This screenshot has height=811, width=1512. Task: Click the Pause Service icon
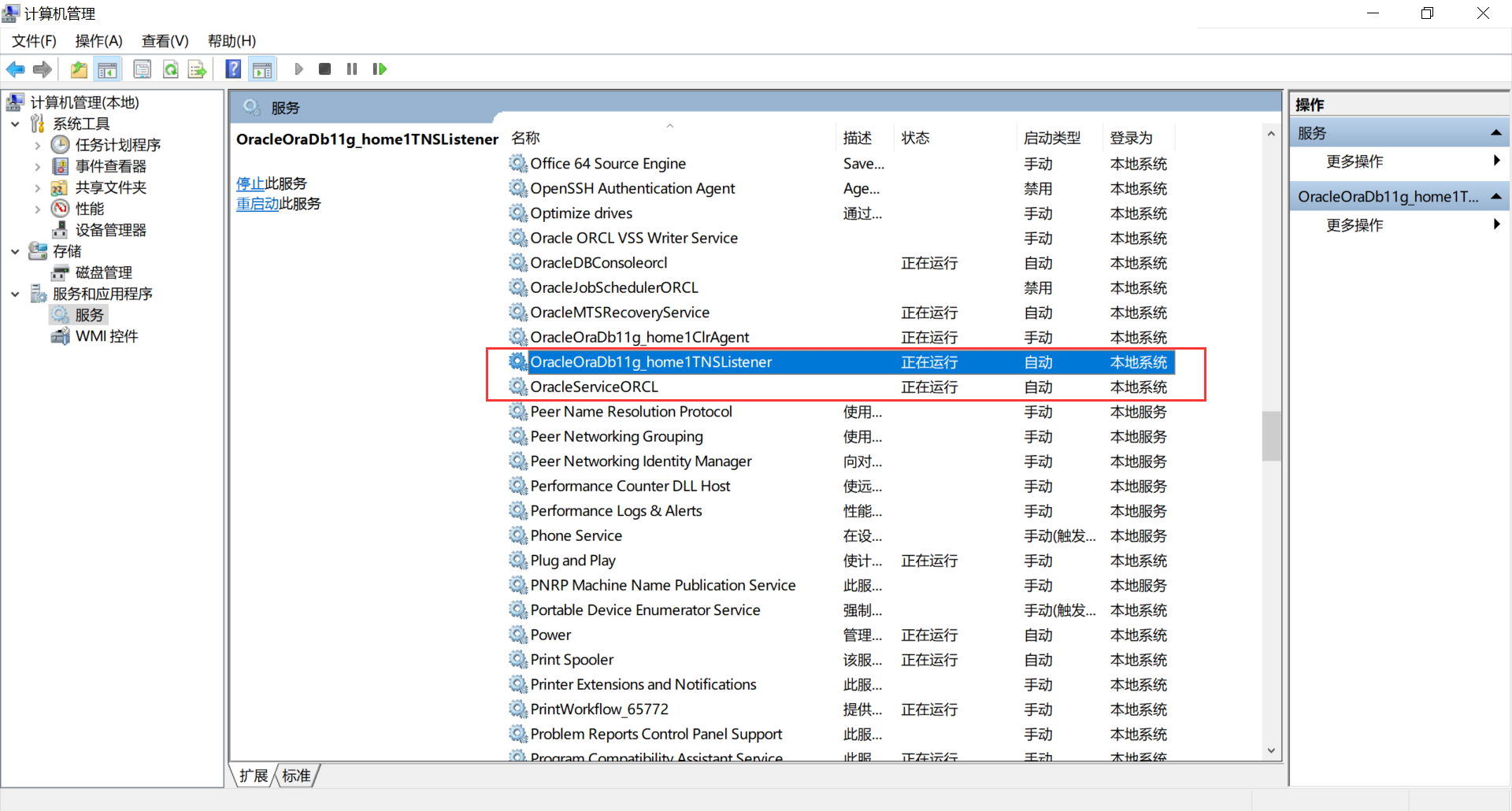point(352,69)
